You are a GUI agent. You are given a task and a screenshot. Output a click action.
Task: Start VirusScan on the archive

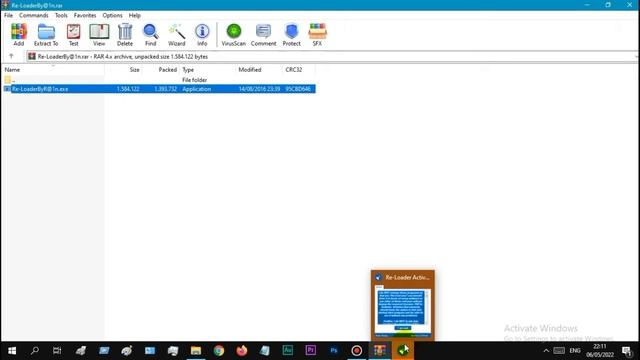pyautogui.click(x=234, y=35)
